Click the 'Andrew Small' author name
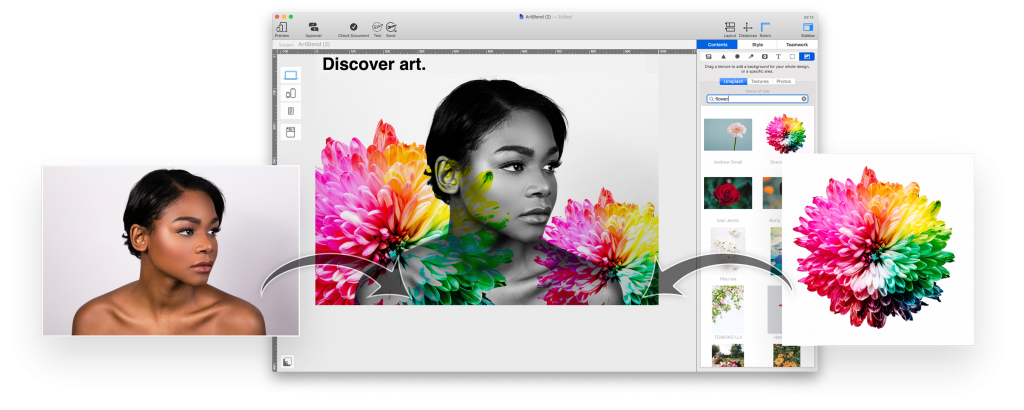This screenshot has height=410, width=1024. click(728, 162)
